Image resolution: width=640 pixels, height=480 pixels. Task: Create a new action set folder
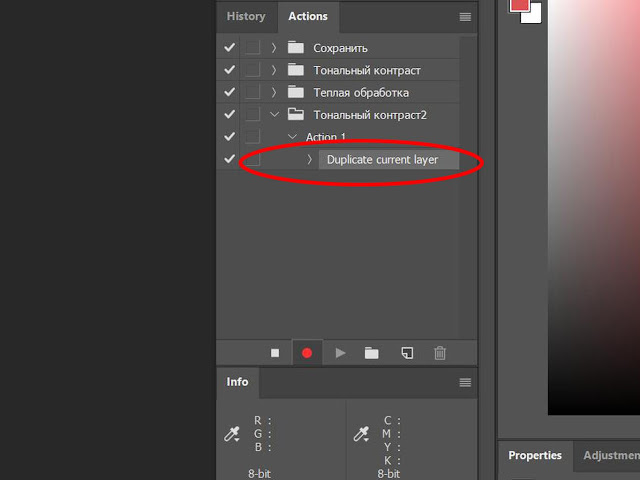pos(371,353)
